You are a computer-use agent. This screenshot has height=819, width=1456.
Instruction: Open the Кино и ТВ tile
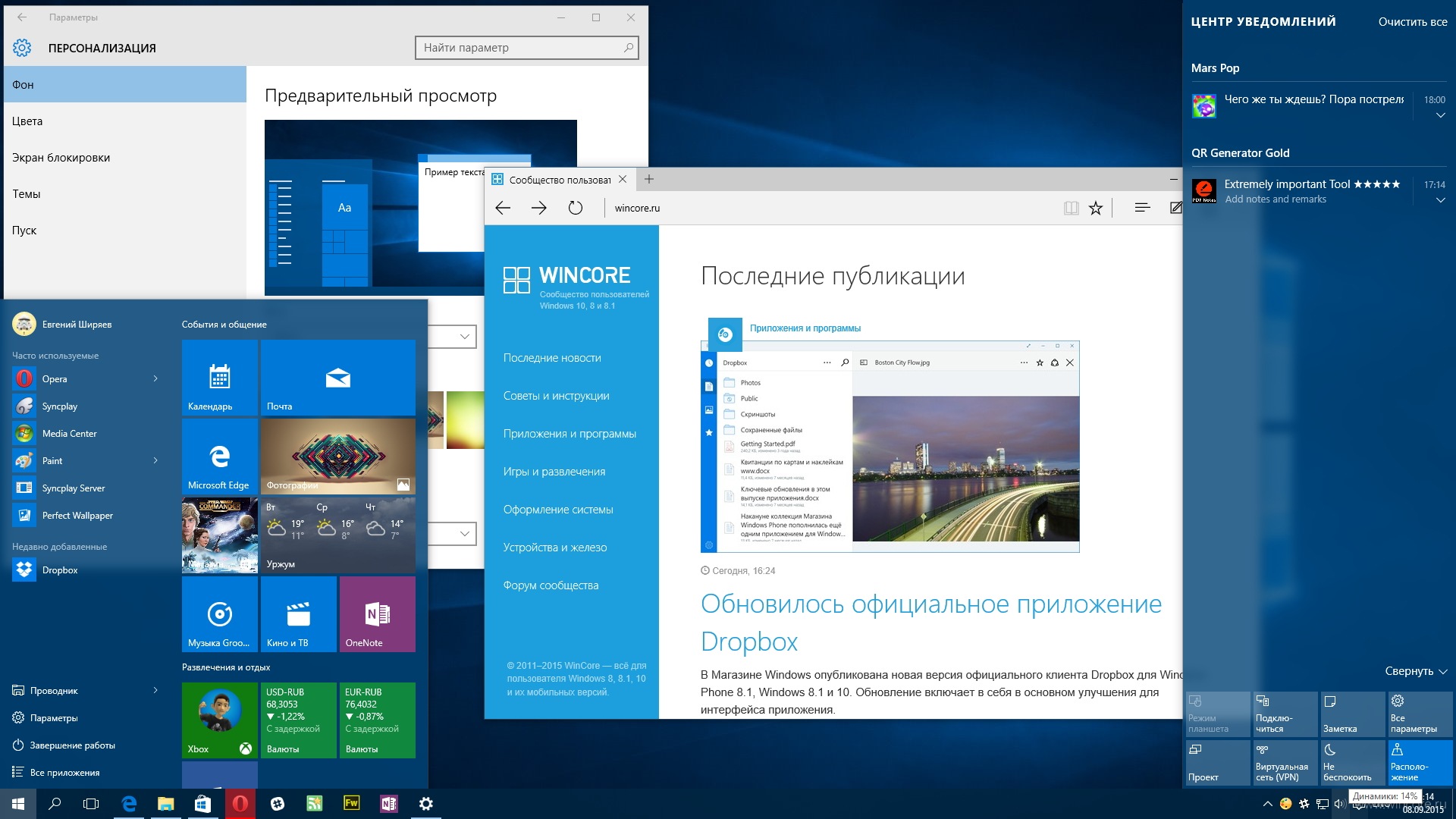(x=299, y=614)
